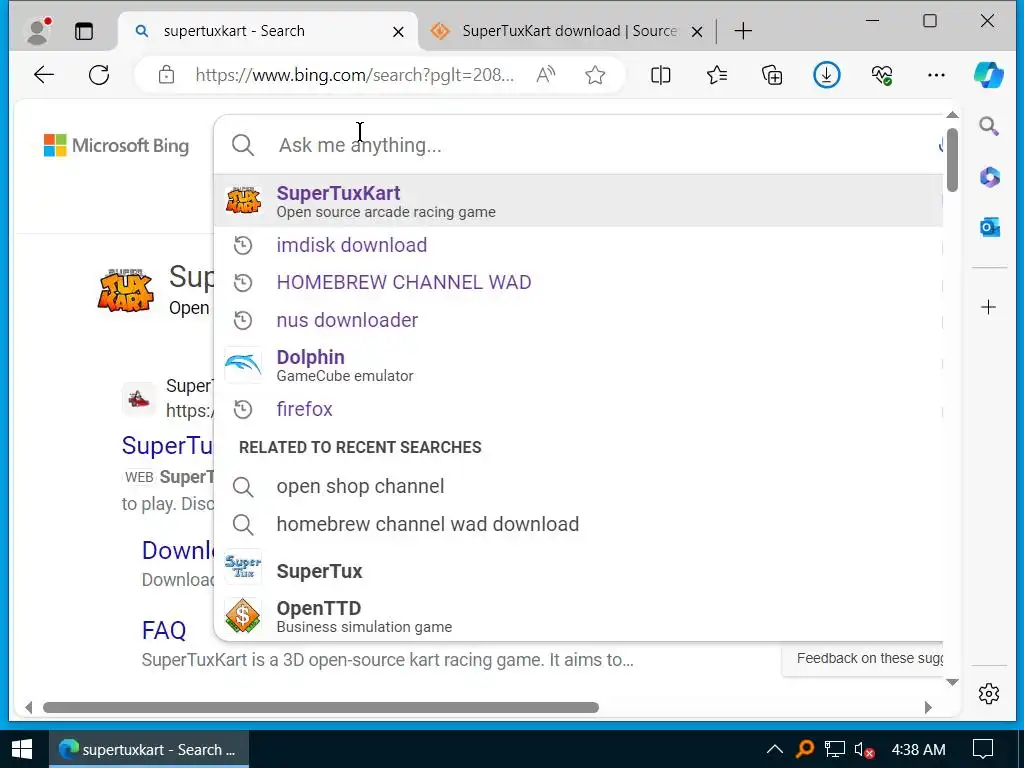
Task: Click the orange search tray icon
Action: point(805,749)
